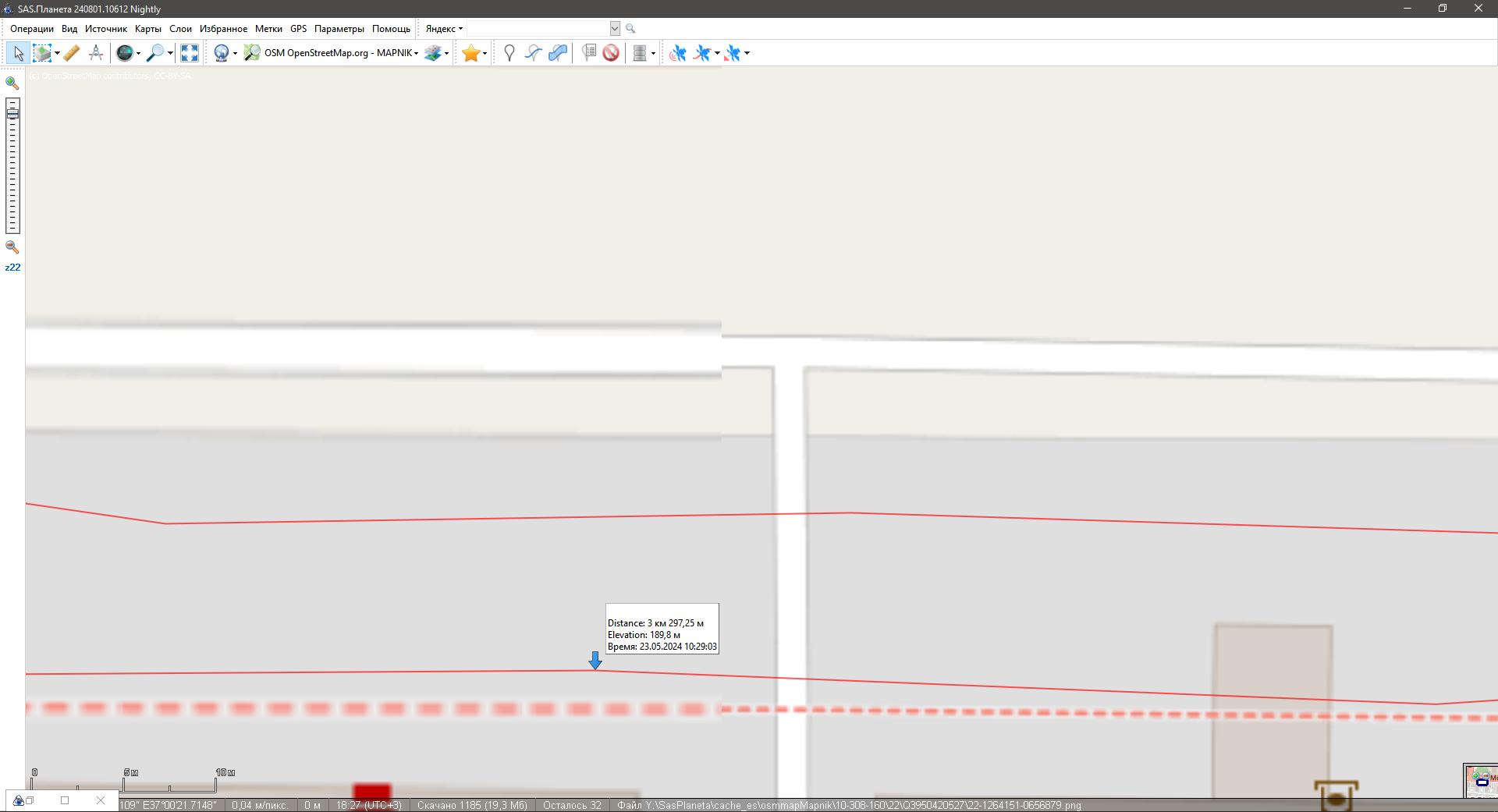Open the Операции menu
Screen dimensions: 1498x812
[32, 29]
